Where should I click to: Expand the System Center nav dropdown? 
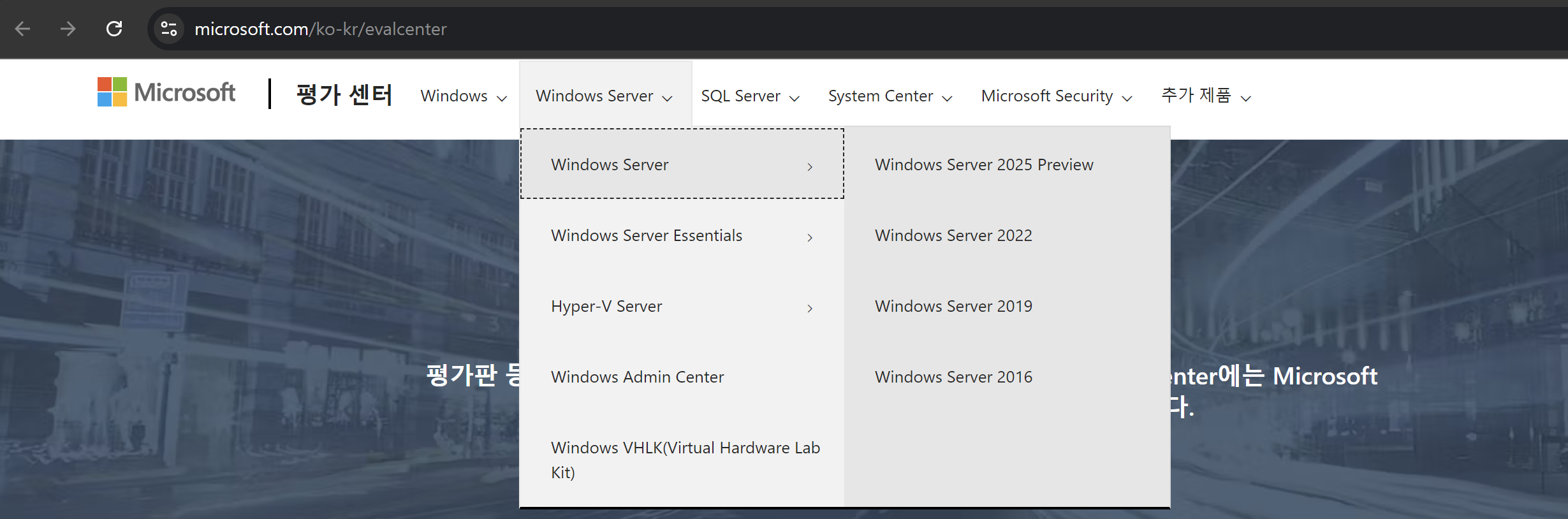pos(890,96)
